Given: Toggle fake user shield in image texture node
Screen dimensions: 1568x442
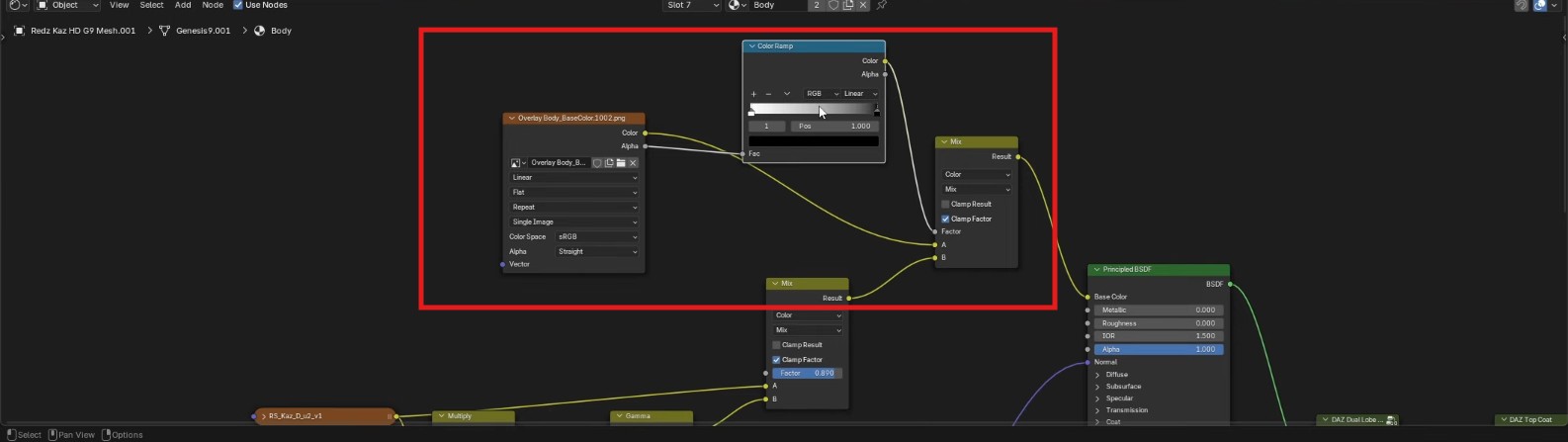Looking at the screenshot, I should pos(597,163).
